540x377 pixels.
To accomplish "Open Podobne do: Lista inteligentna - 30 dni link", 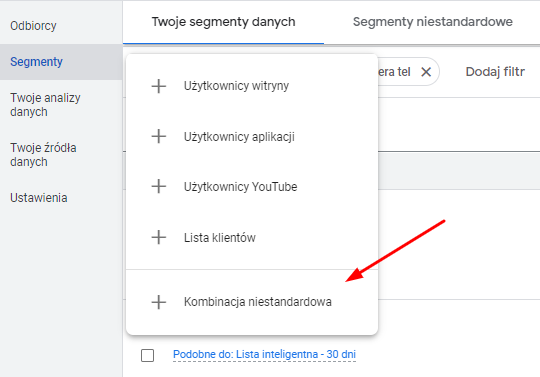I will click(264, 354).
